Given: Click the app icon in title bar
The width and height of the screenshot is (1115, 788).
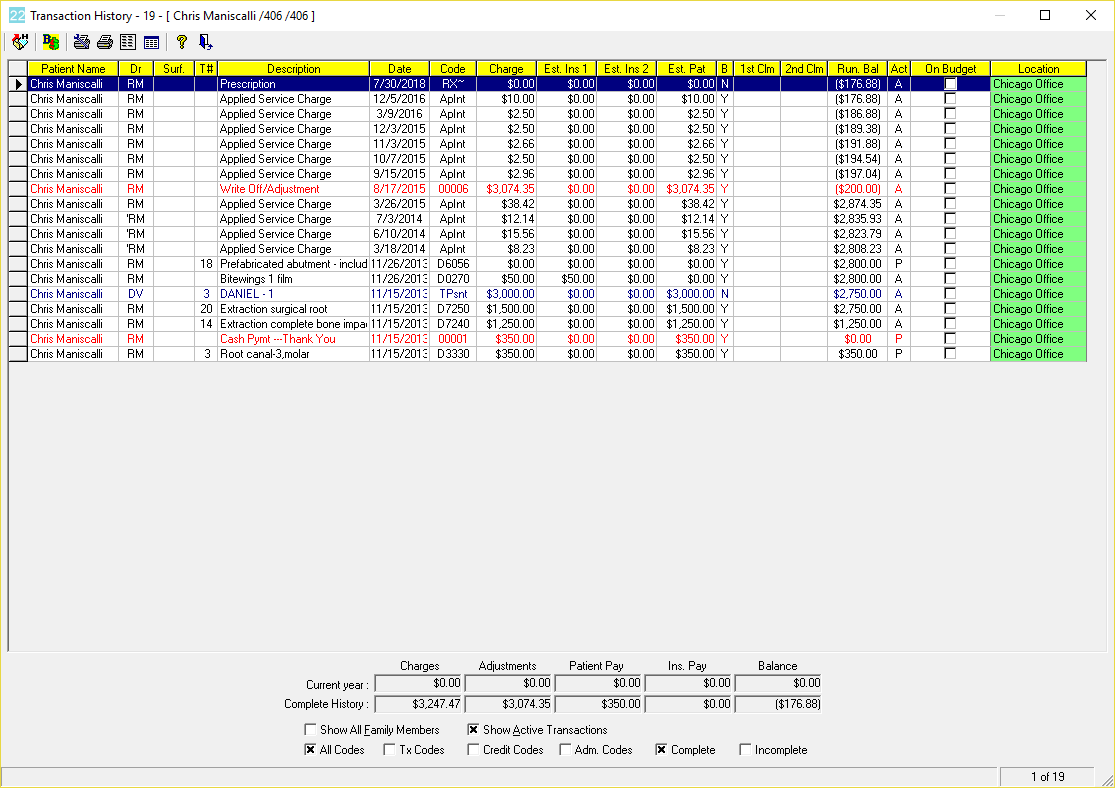Looking at the screenshot, I should pyautogui.click(x=17, y=15).
